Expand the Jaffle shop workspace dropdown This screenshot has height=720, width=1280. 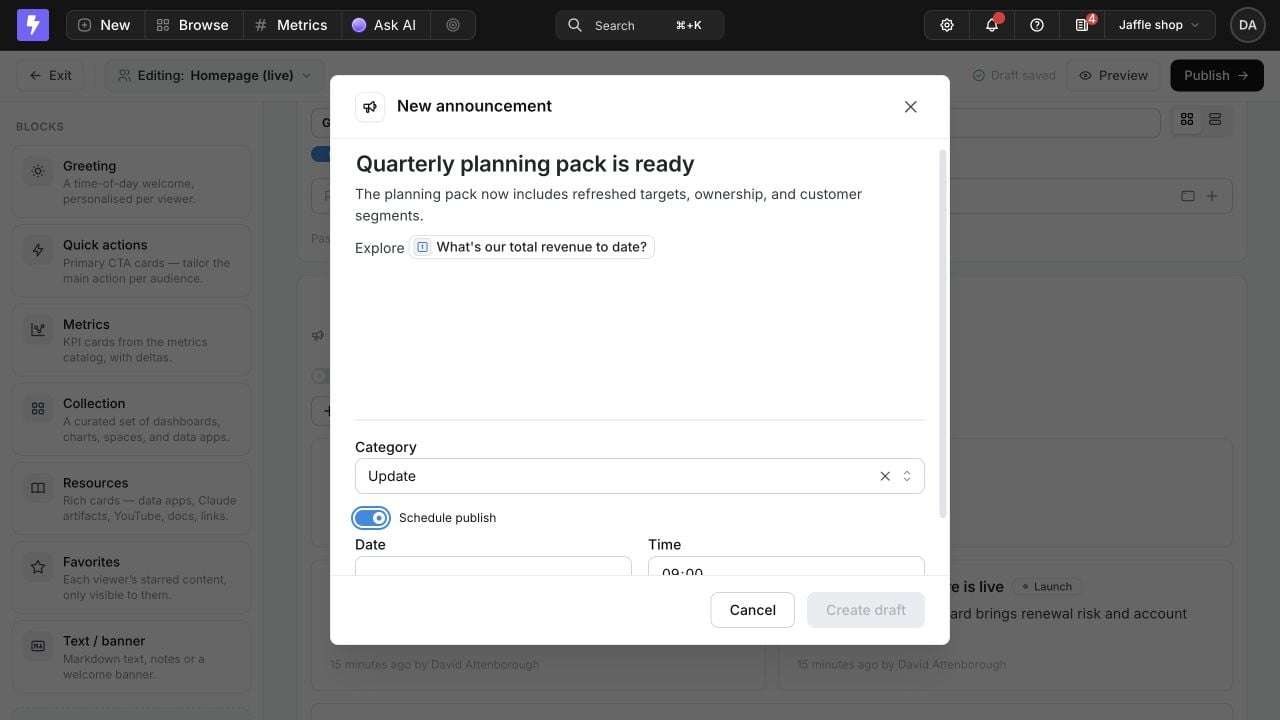pyautogui.click(x=1159, y=25)
